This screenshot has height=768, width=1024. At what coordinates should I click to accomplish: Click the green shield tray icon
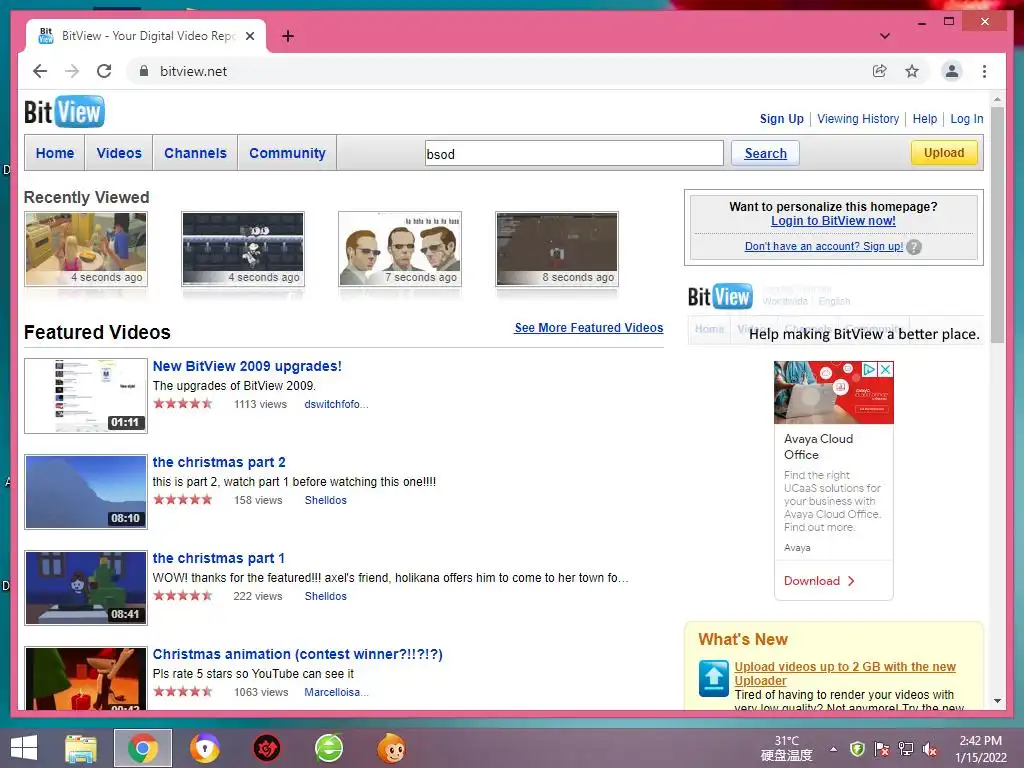click(857, 749)
